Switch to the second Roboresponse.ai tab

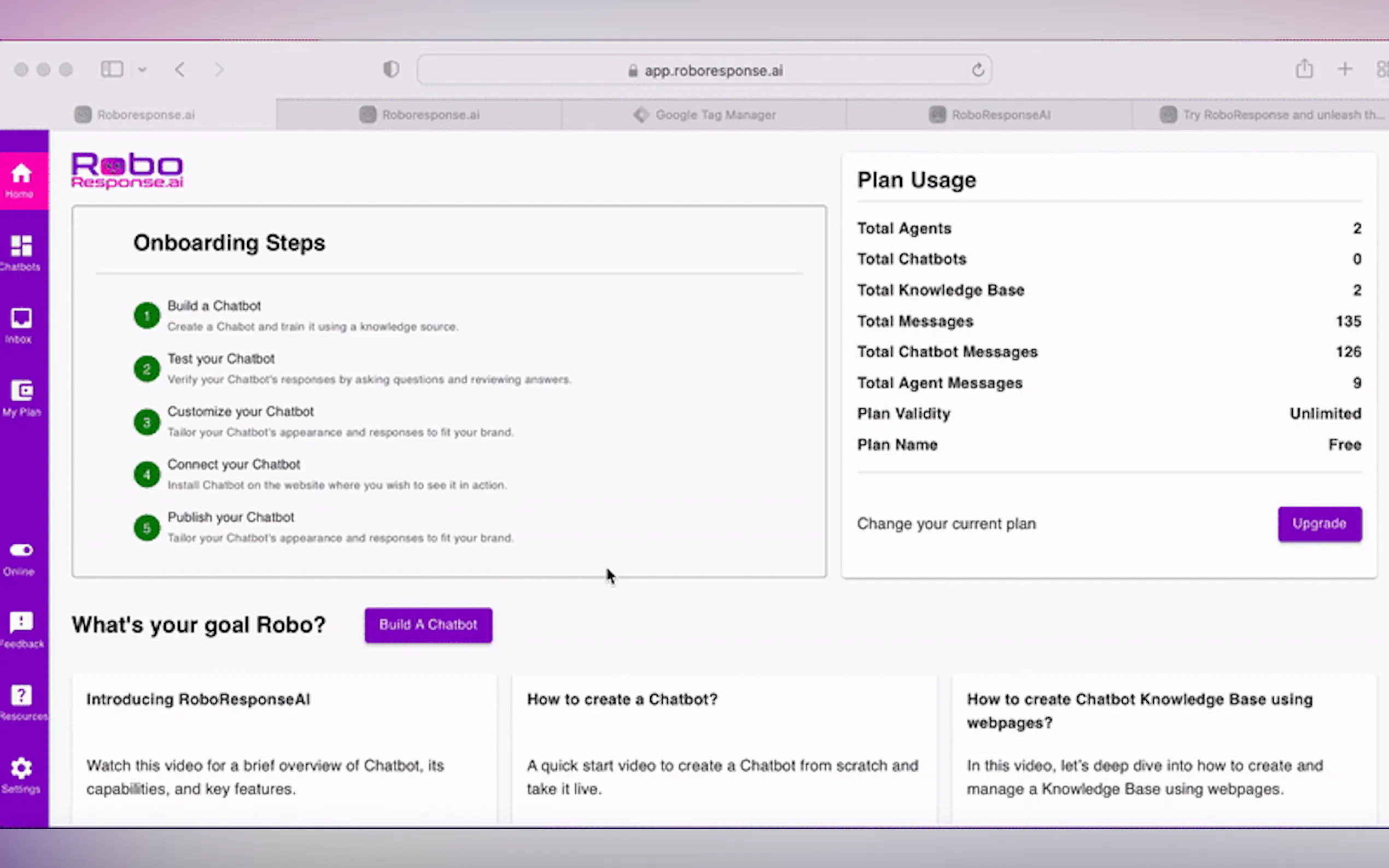(418, 115)
